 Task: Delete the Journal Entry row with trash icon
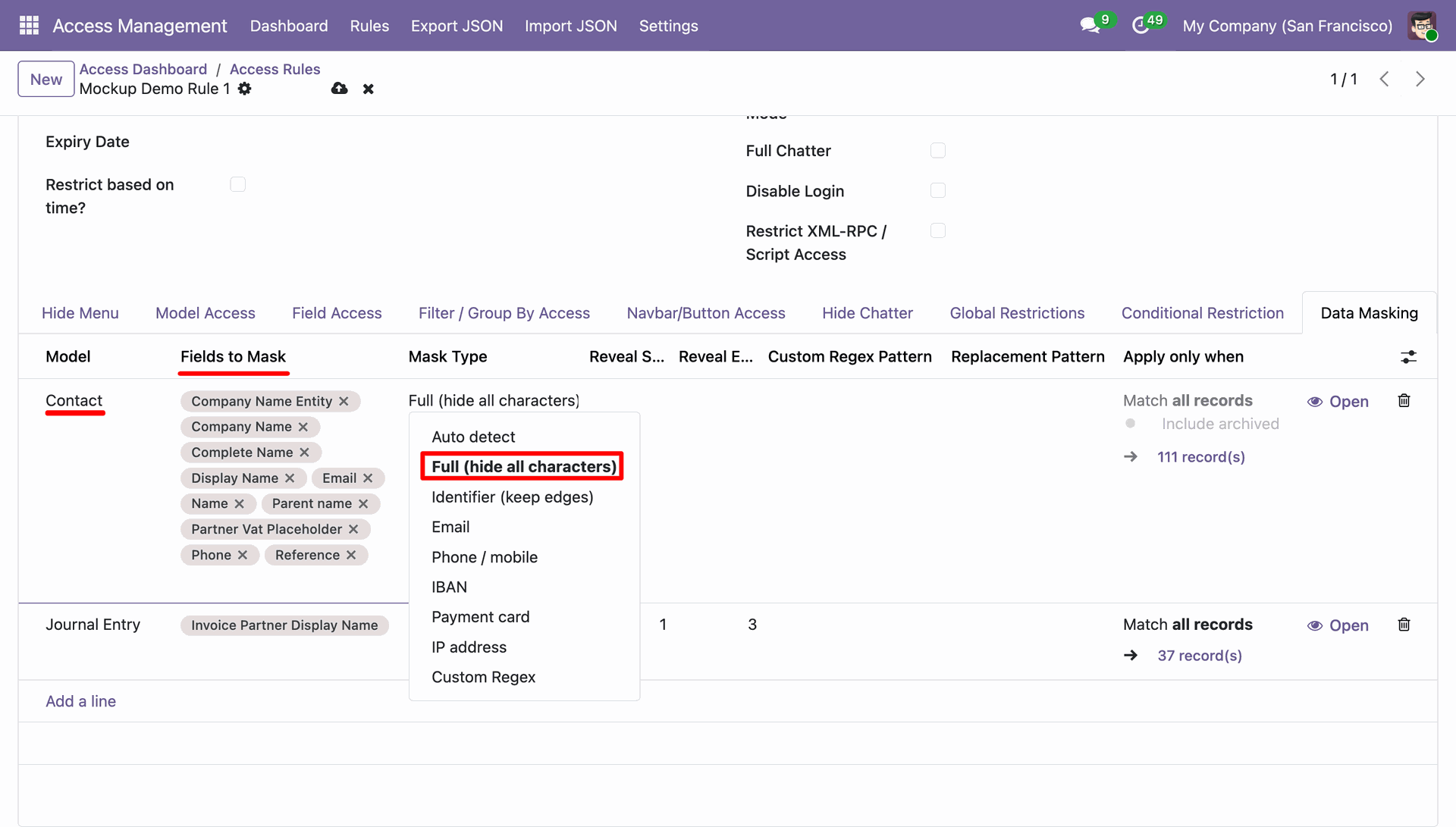(x=1404, y=625)
